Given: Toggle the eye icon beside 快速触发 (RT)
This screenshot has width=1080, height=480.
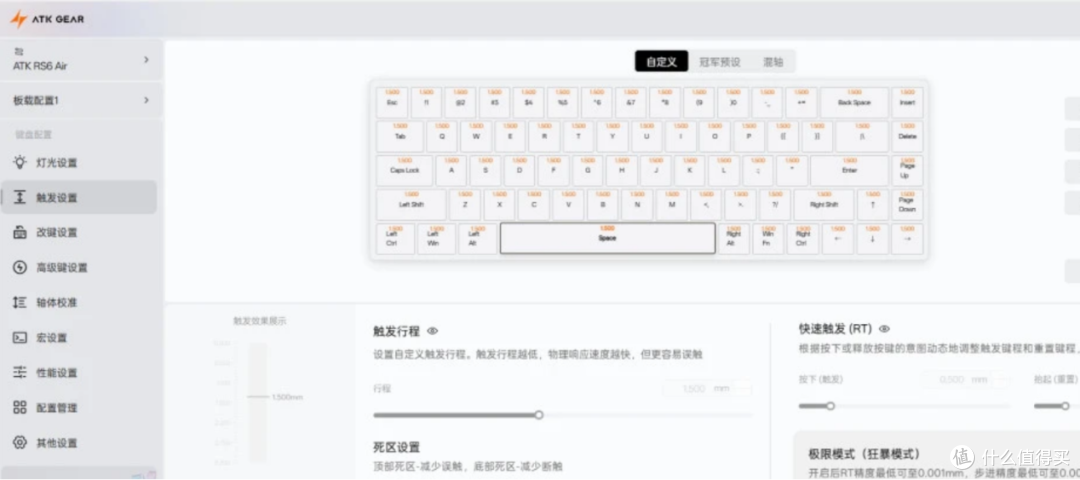Looking at the screenshot, I should 885,328.
